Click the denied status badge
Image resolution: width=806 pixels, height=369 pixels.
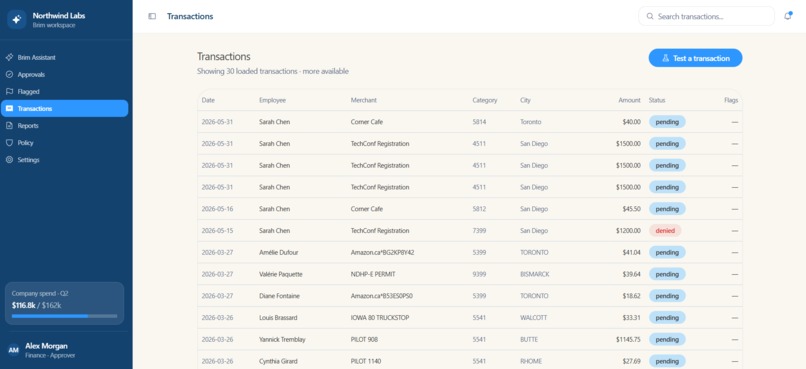665,231
